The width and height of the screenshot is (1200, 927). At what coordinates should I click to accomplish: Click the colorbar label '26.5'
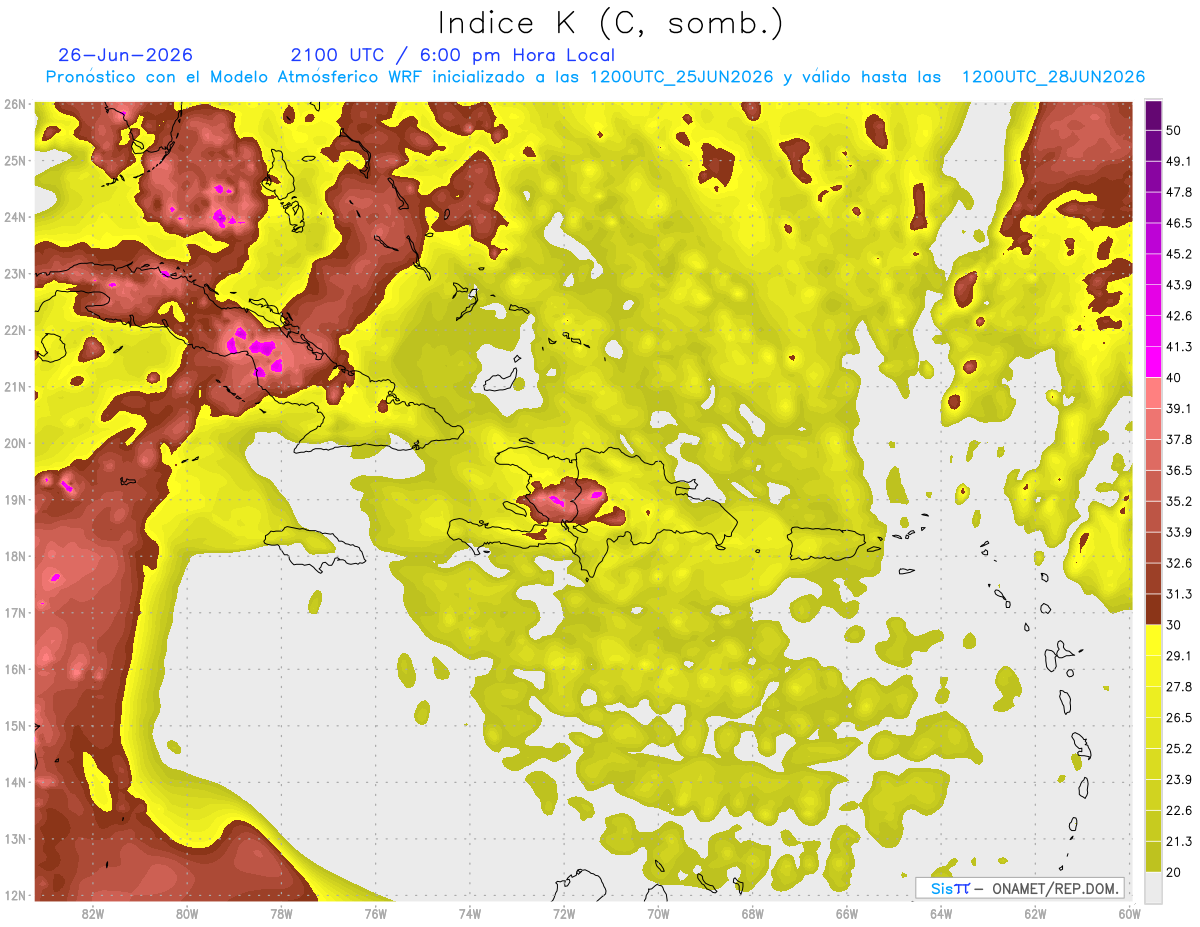pyautogui.click(x=1178, y=718)
